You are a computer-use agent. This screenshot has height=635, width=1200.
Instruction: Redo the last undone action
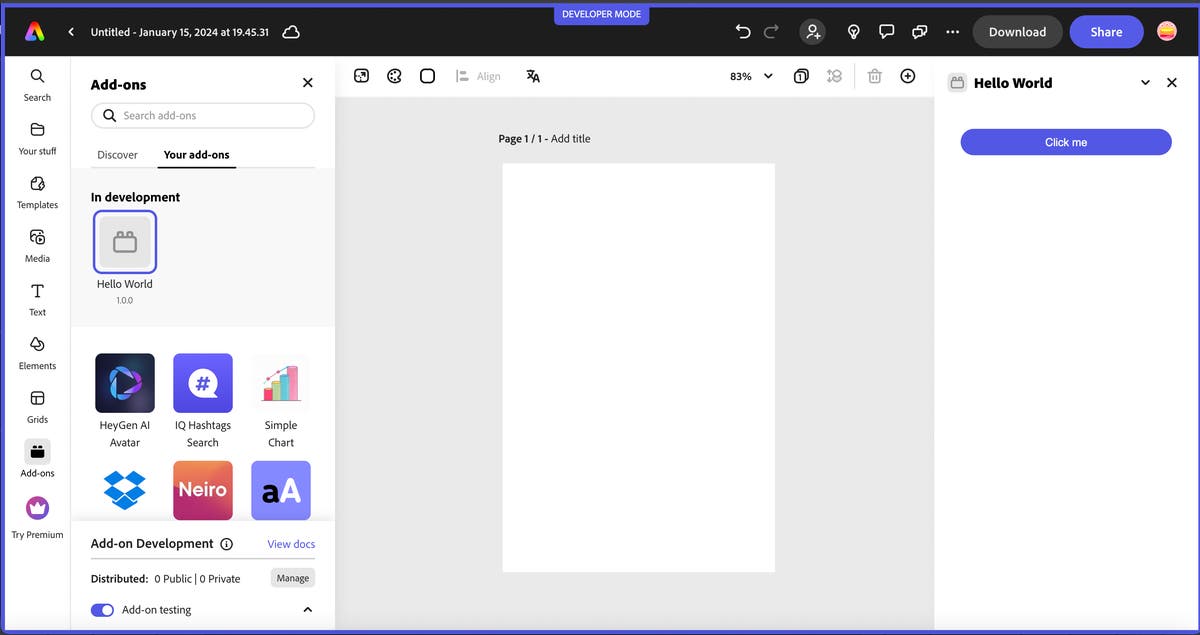pyautogui.click(x=771, y=32)
